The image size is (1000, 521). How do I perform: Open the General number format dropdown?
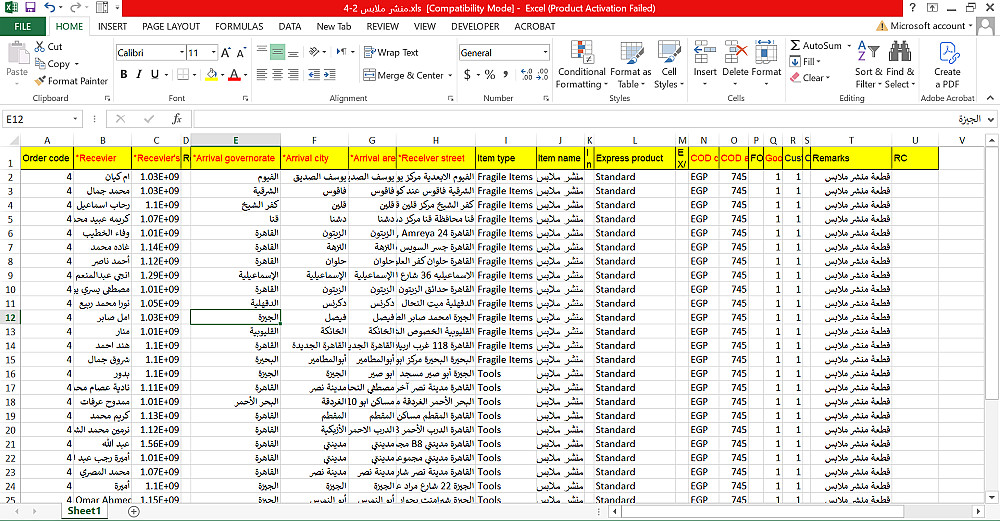[545, 53]
